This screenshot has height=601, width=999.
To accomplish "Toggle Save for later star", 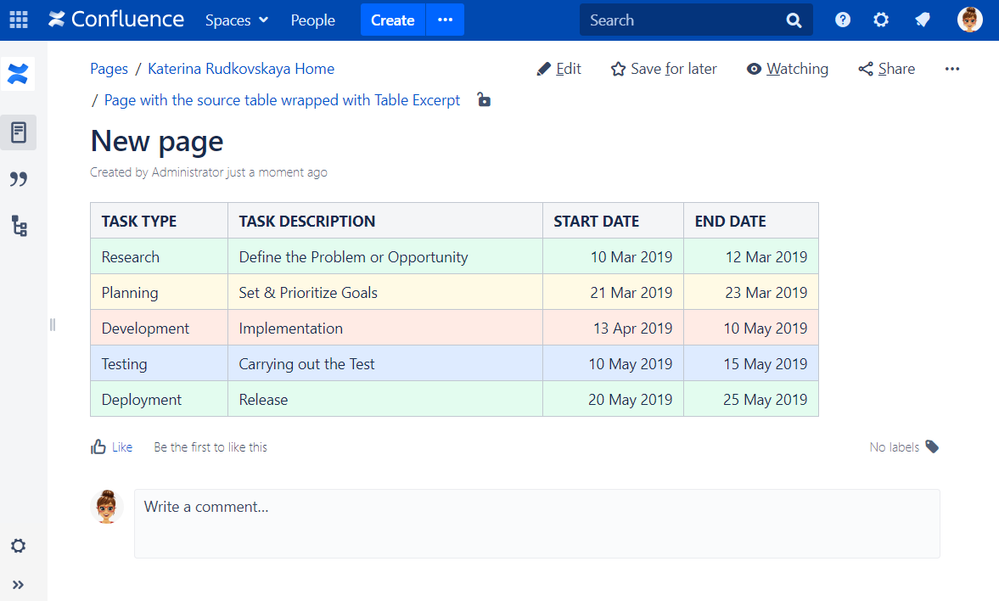I will (663, 69).
